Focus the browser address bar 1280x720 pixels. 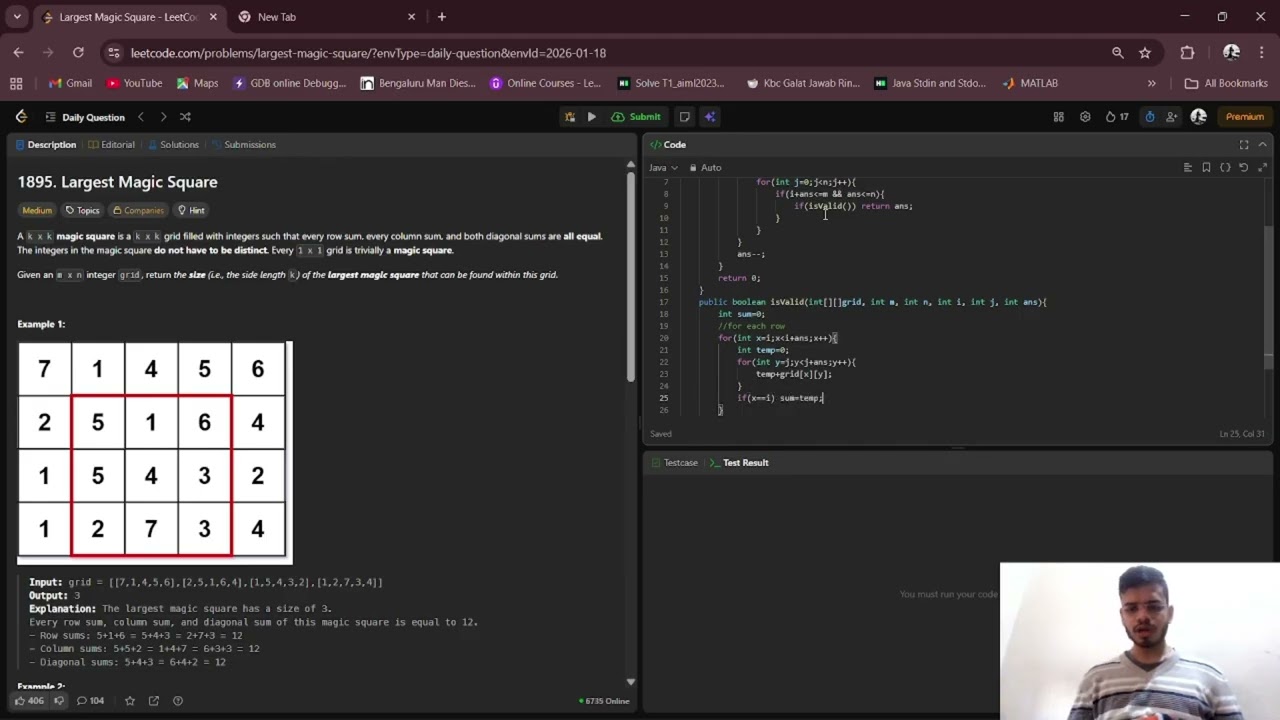click(x=600, y=53)
